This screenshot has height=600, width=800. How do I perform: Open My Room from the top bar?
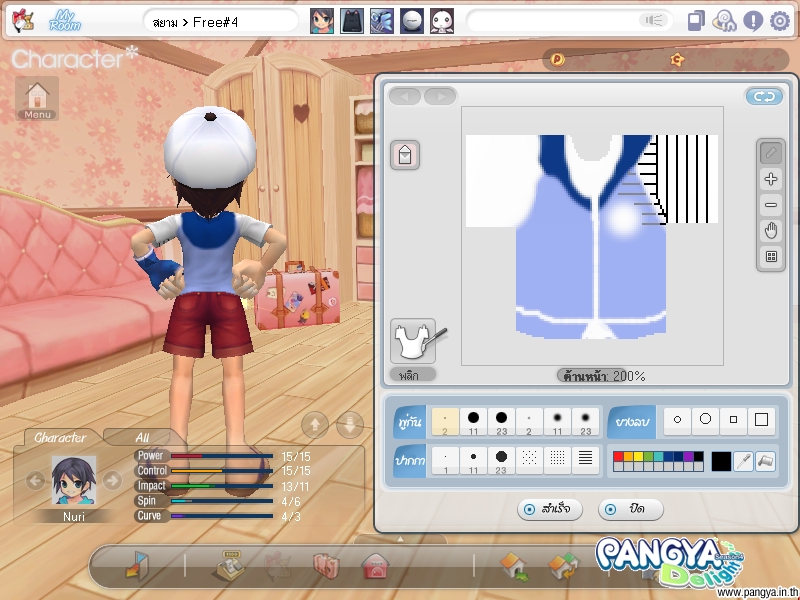(65, 21)
